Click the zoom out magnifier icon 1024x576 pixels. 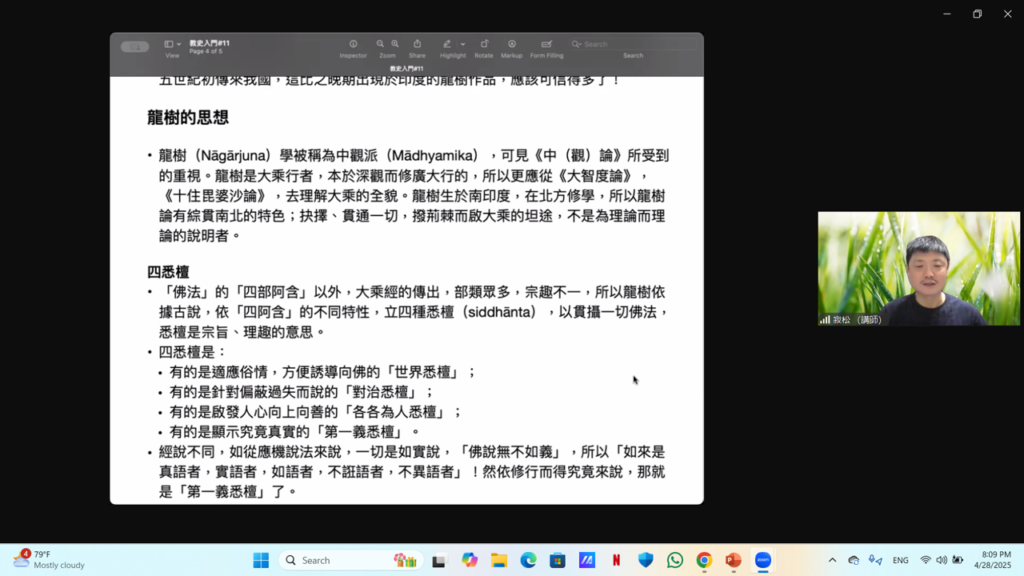tap(380, 44)
